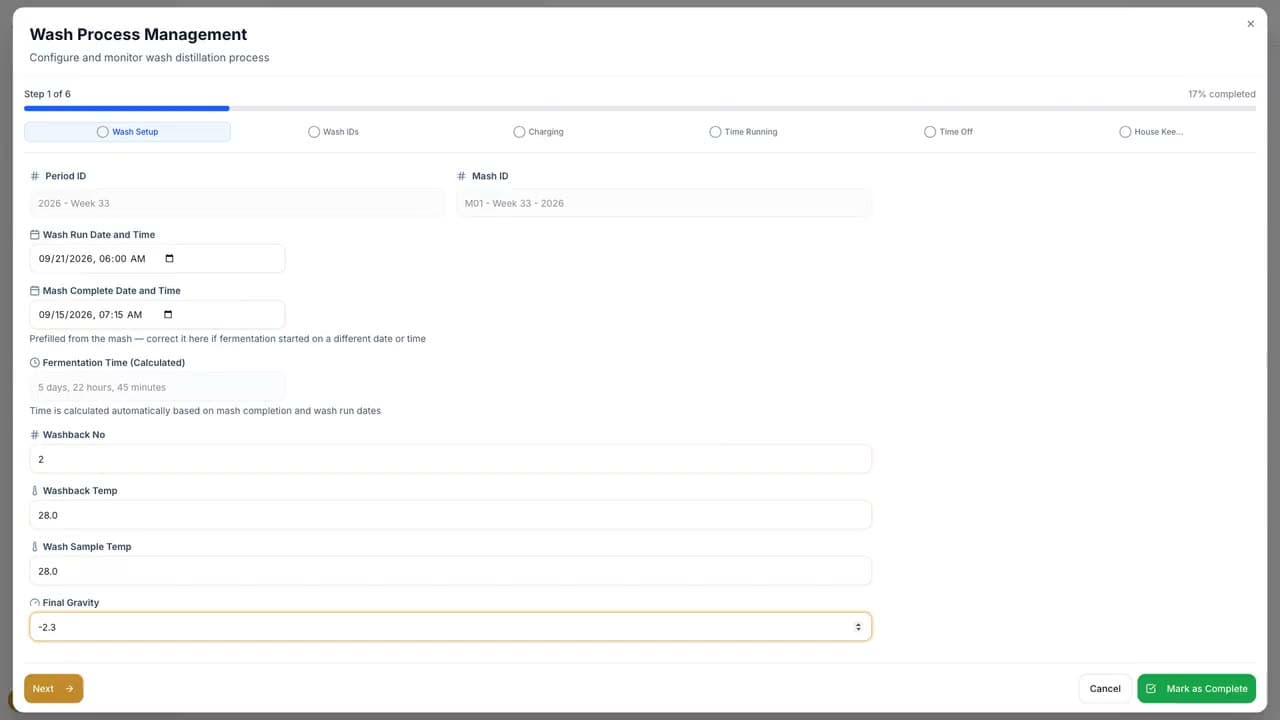Open the House Keeping step
Viewport: 1280px width, 720px height.
1152,132
